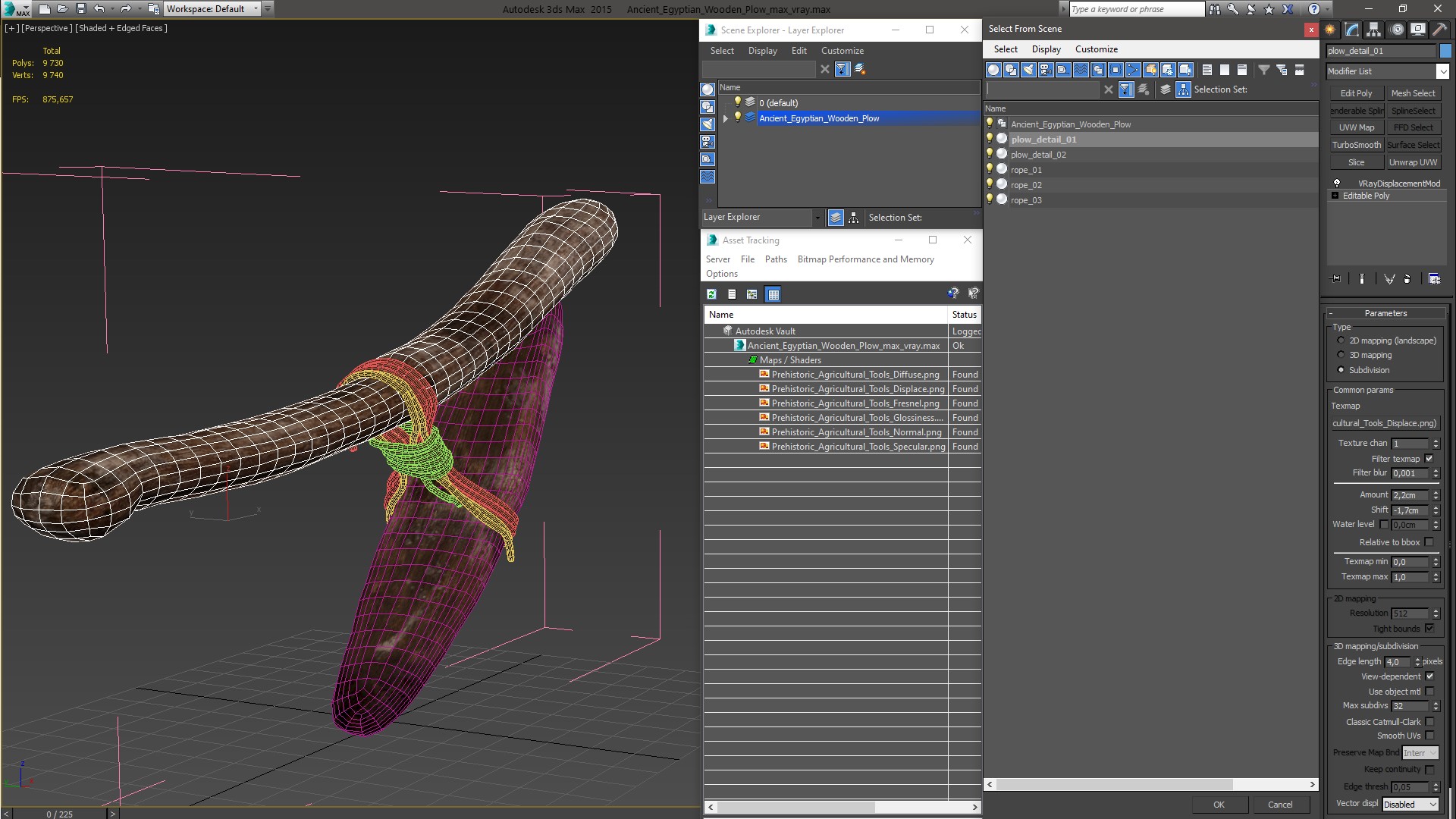Toggle Display Lights filter icon
This screenshot has width=1456, height=819.
click(x=1028, y=70)
